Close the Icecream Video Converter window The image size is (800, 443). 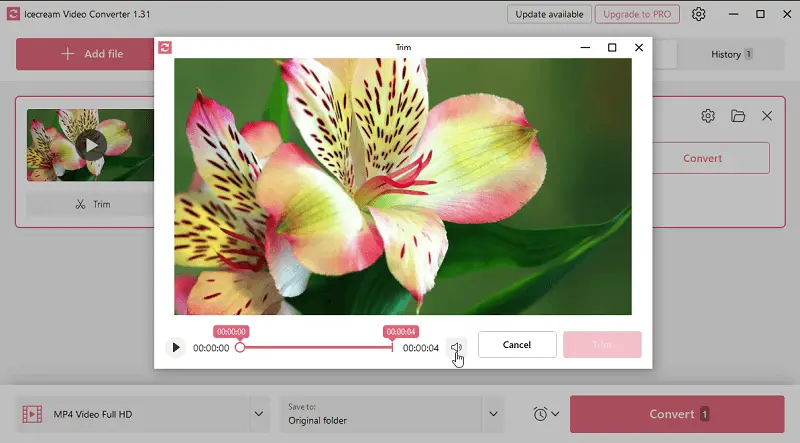pyautogui.click(x=787, y=14)
